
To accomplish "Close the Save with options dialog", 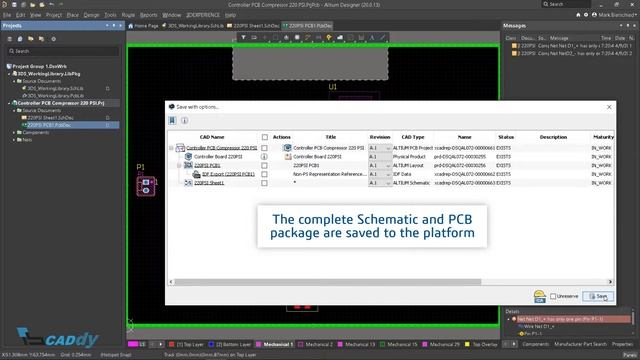I will tap(609, 107).
